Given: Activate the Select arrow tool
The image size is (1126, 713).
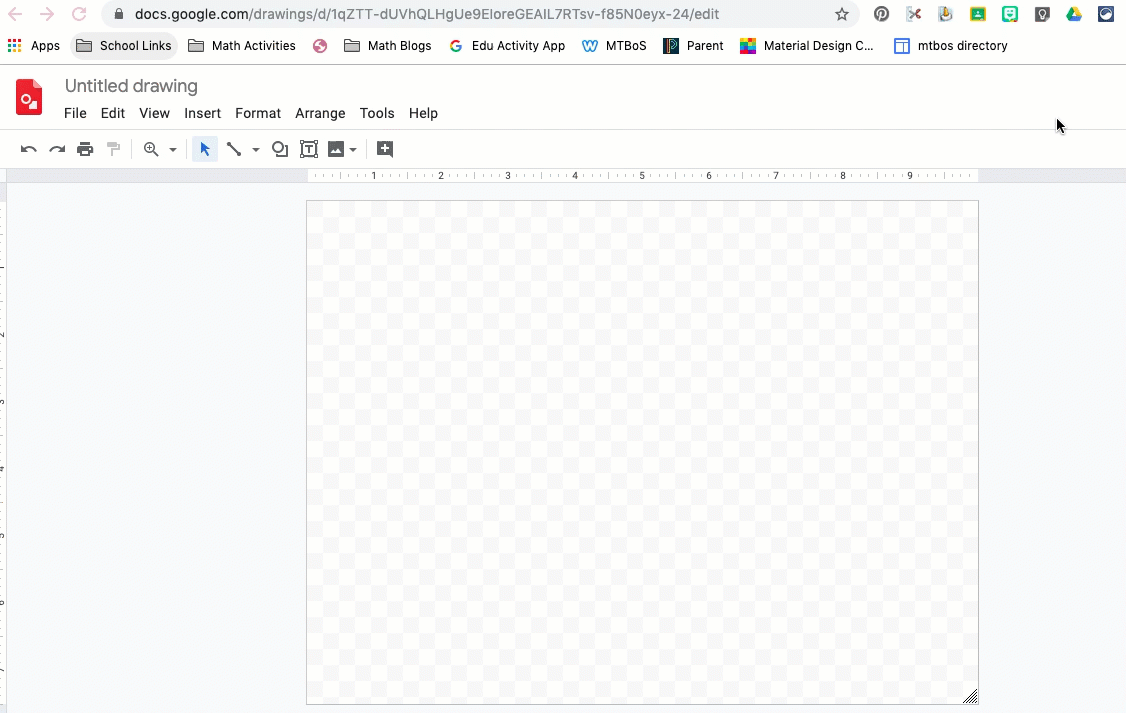Looking at the screenshot, I should [x=205, y=149].
